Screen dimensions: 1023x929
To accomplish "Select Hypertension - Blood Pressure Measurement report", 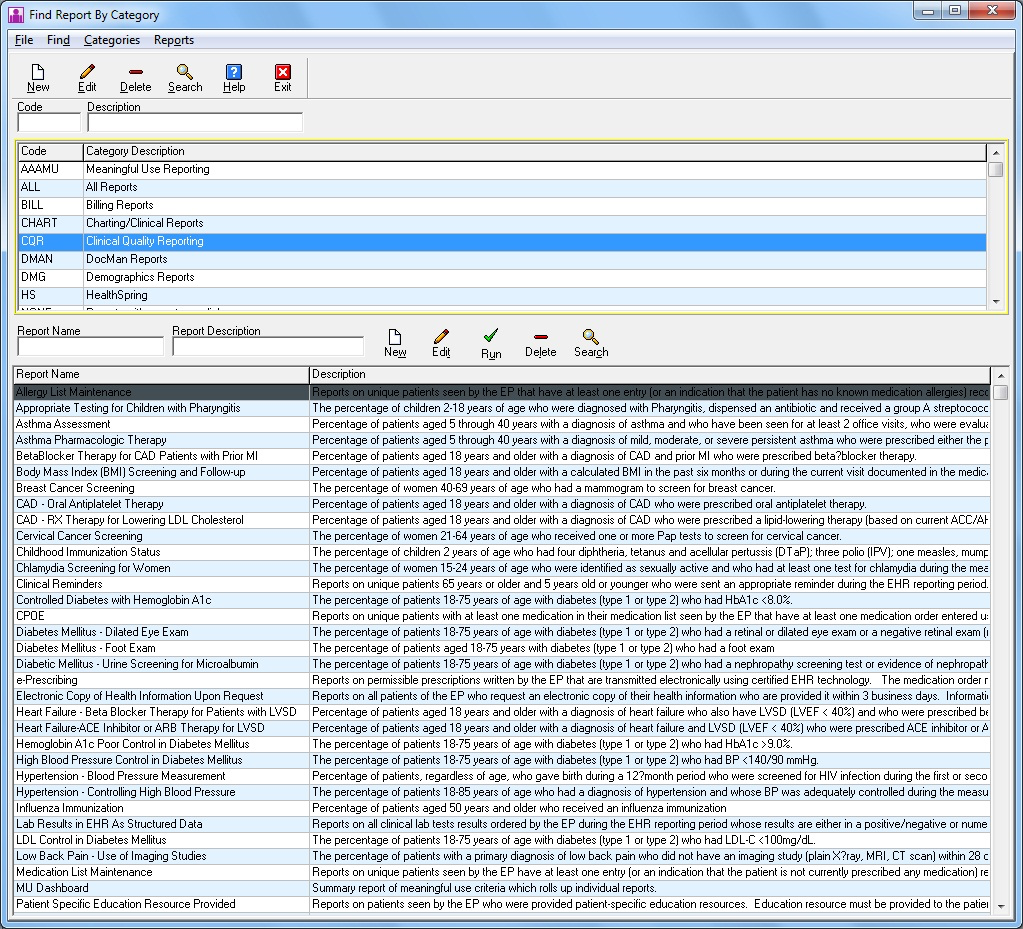I will coord(502,776).
